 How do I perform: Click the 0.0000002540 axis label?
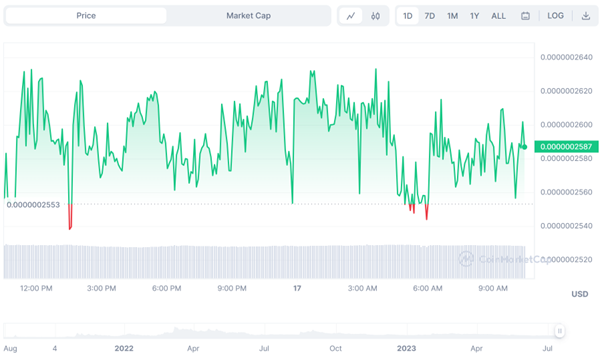click(x=566, y=226)
